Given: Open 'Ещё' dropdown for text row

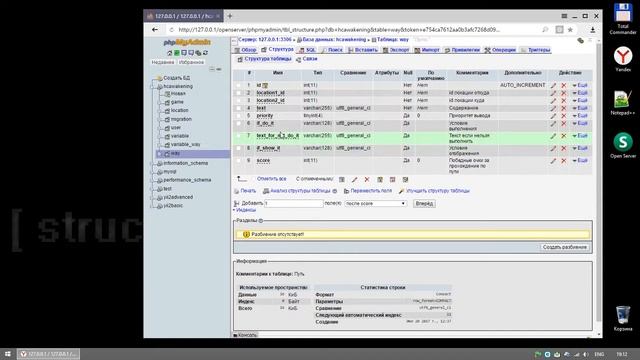Looking at the screenshot, I should pos(580,108).
